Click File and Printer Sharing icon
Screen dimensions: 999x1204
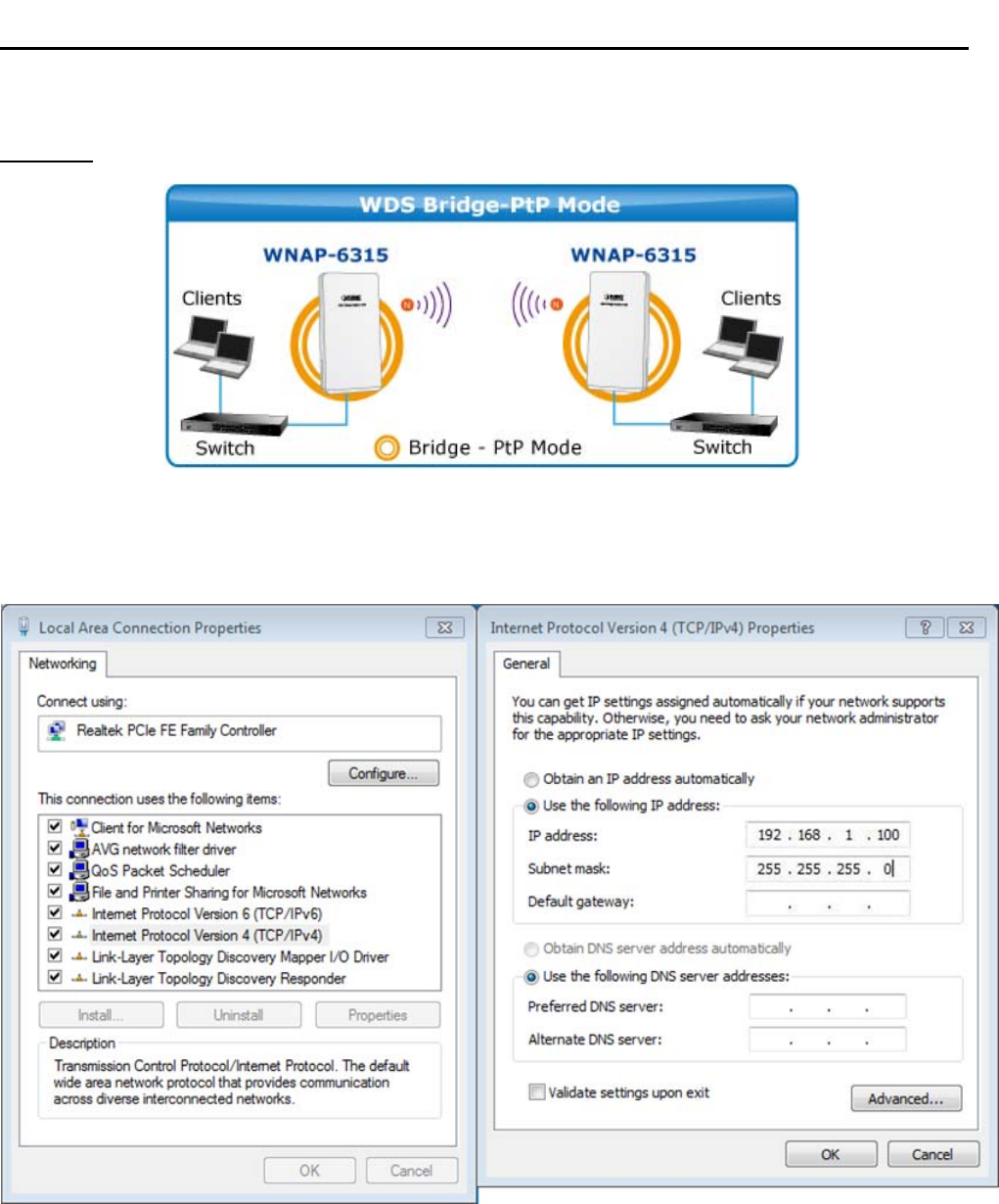[79, 892]
